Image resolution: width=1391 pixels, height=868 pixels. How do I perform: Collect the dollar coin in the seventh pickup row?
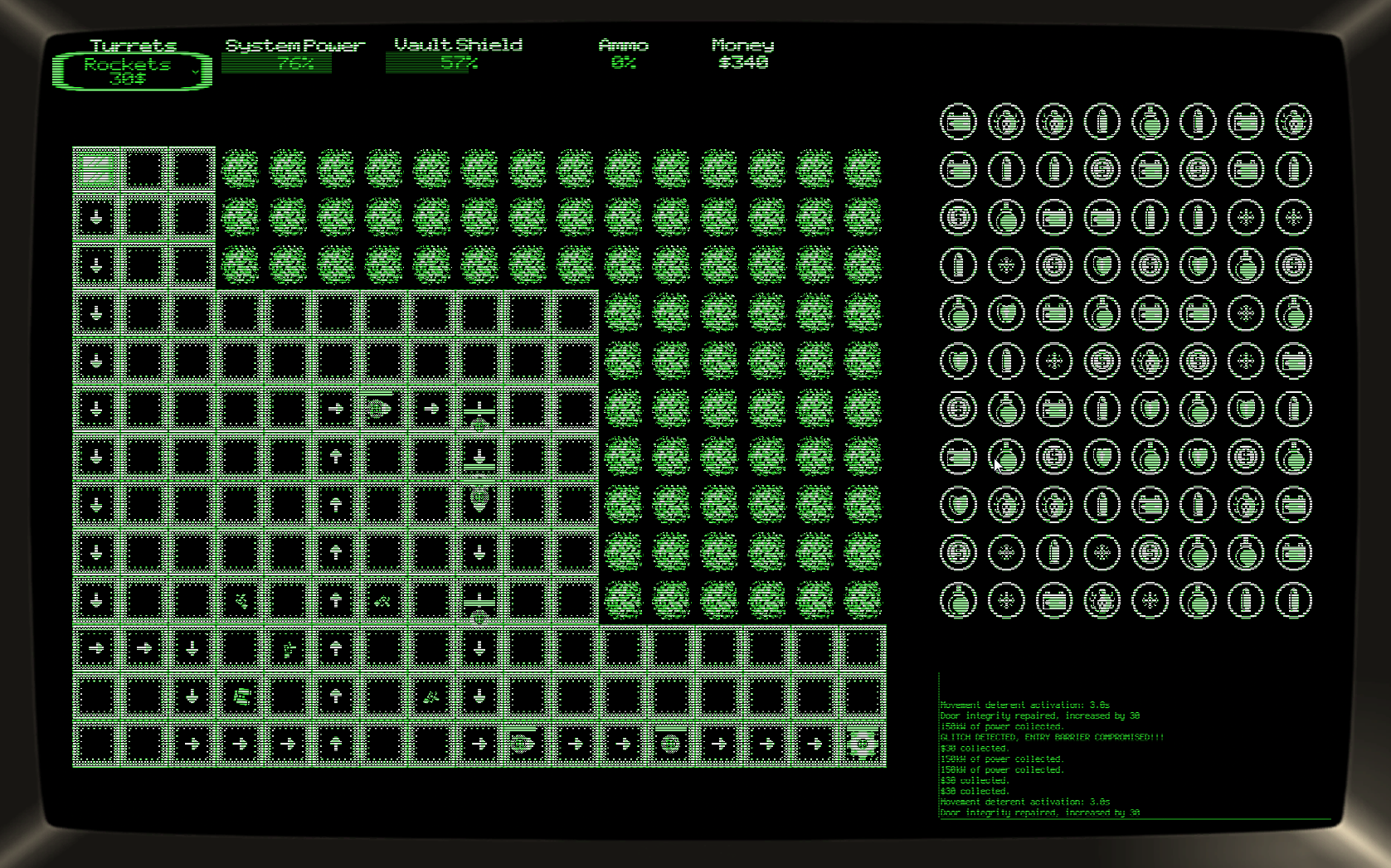coord(958,409)
